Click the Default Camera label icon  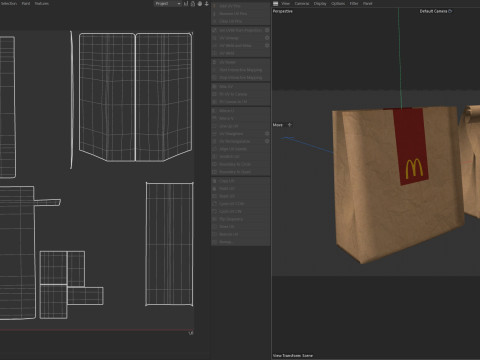point(450,11)
